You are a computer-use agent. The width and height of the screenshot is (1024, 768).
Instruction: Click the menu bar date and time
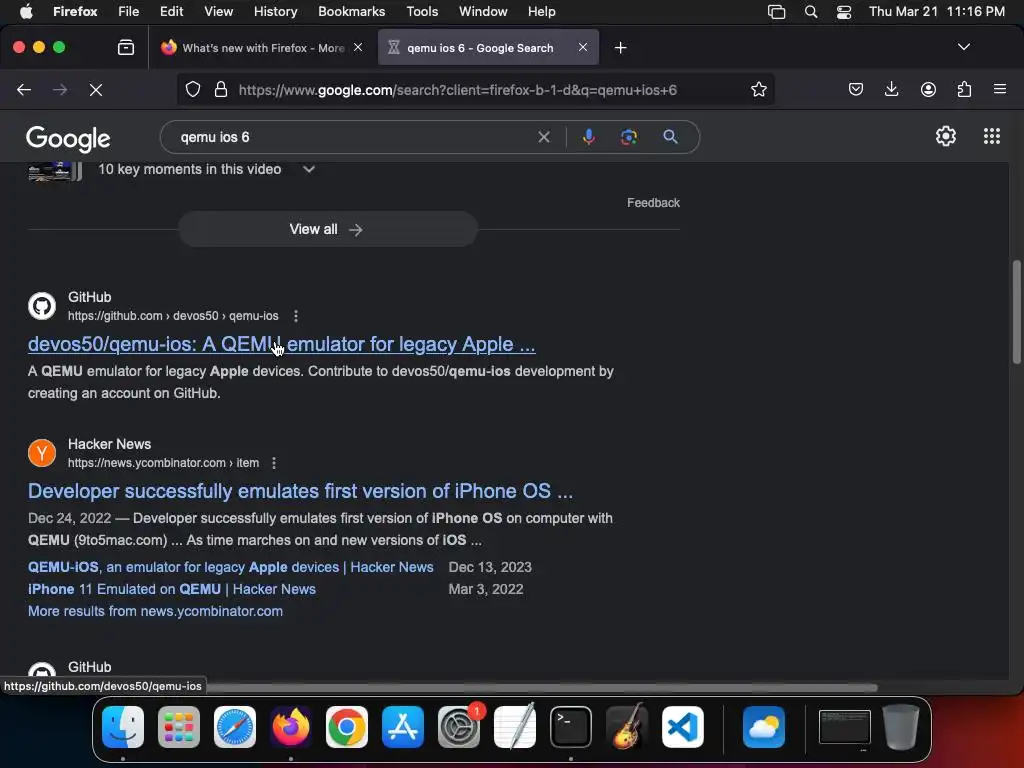[936, 12]
